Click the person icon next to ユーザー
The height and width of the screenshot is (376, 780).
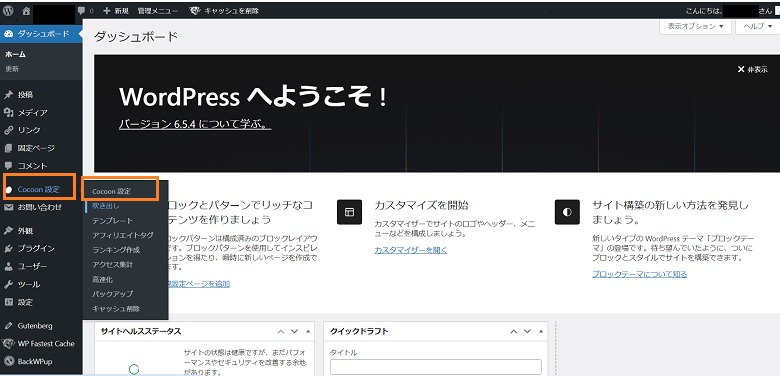(x=8, y=267)
